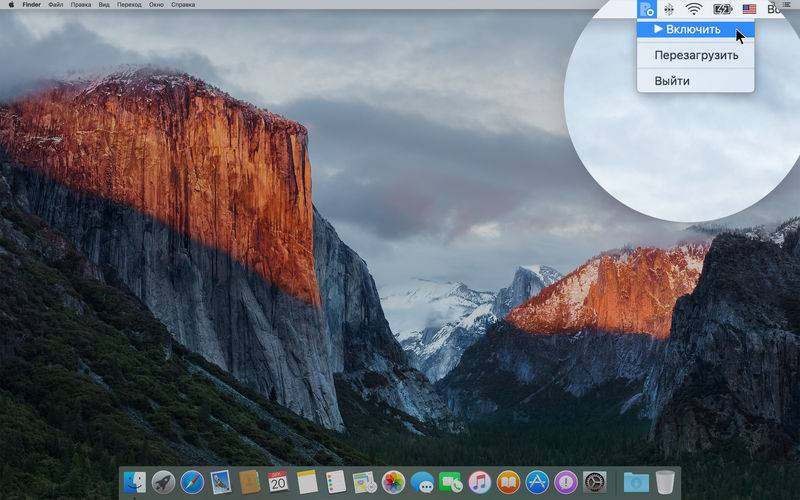Open App Store icon in Dock
Viewport: 800px width, 500px height.
pyautogui.click(x=537, y=482)
